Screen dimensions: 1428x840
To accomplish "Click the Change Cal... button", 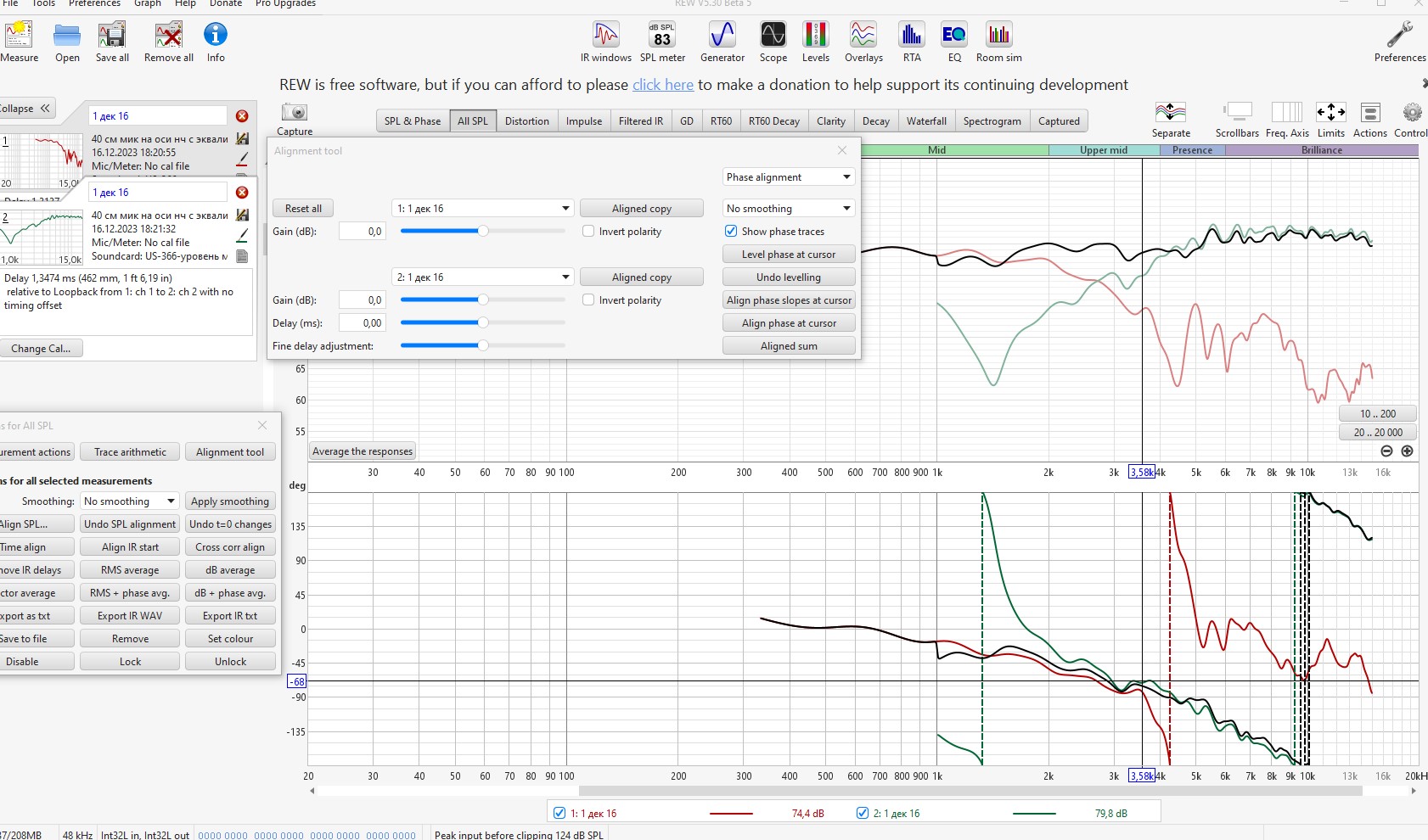I will pyautogui.click(x=41, y=349).
